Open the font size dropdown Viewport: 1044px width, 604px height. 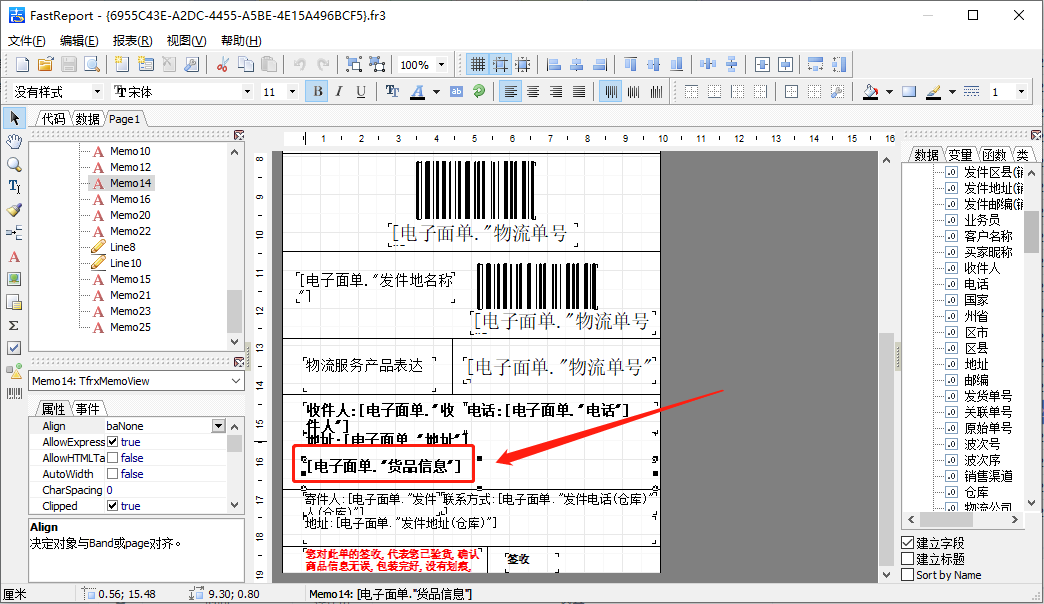pos(292,92)
